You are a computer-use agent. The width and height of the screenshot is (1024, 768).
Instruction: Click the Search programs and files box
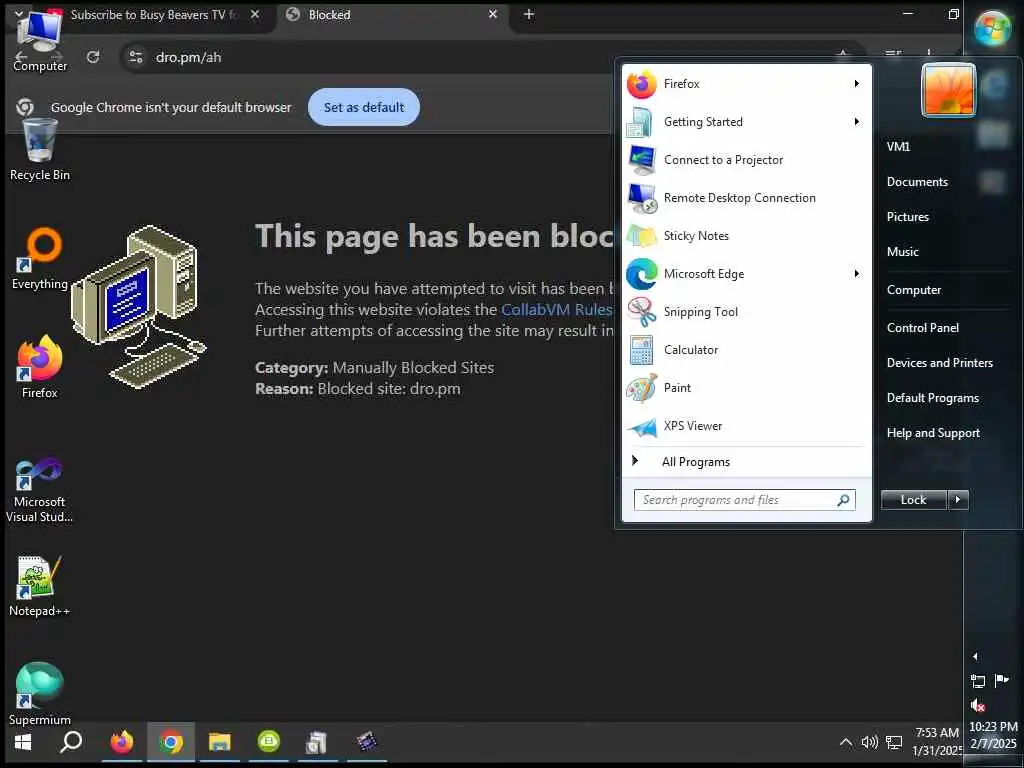[x=744, y=500]
